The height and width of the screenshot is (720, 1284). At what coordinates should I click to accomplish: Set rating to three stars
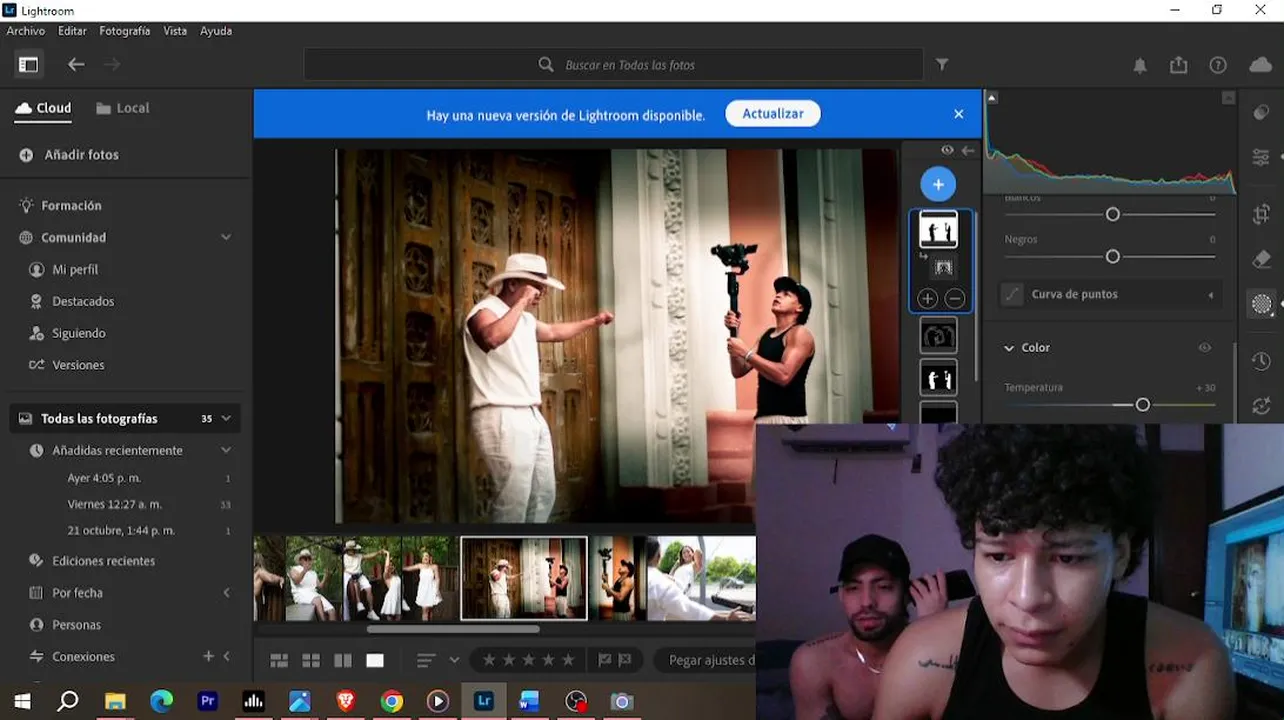(x=529, y=660)
